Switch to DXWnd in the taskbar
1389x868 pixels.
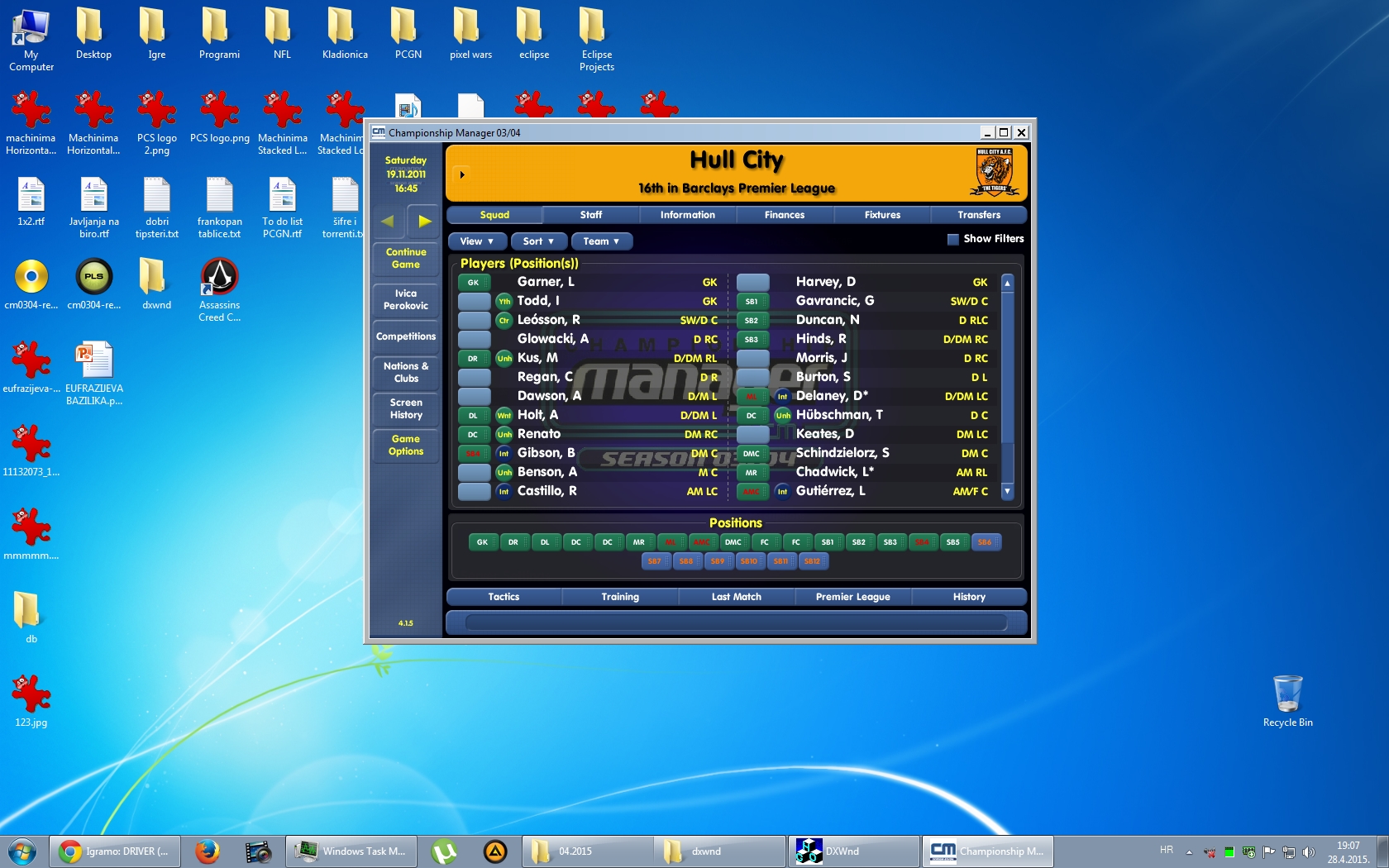click(852, 851)
